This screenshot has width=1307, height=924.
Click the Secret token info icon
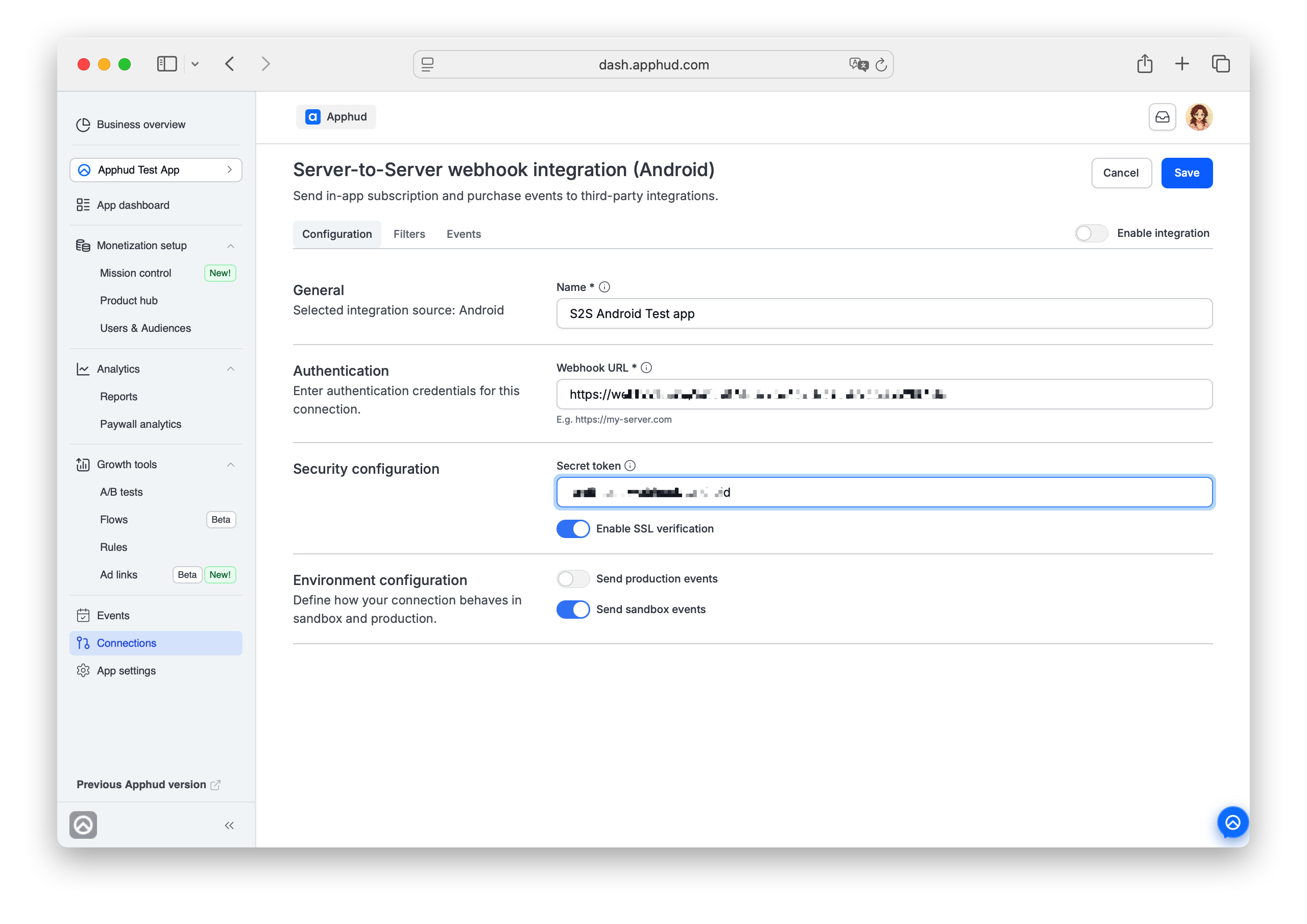point(630,466)
